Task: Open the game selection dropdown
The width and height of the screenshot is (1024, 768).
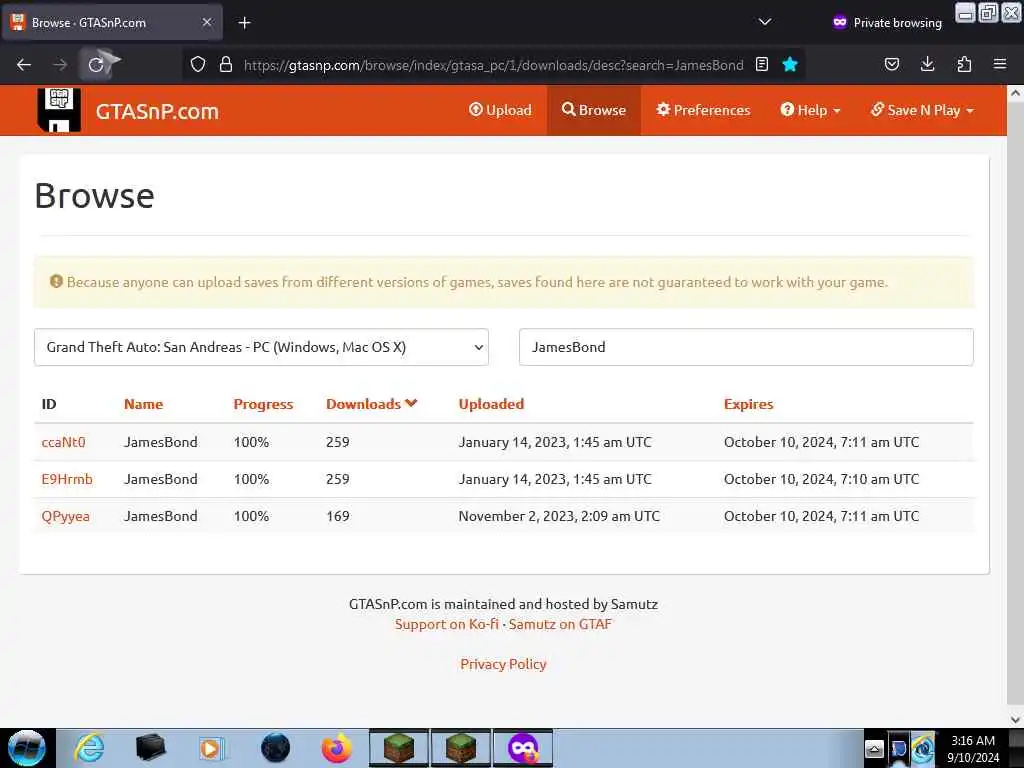Action: pos(261,347)
